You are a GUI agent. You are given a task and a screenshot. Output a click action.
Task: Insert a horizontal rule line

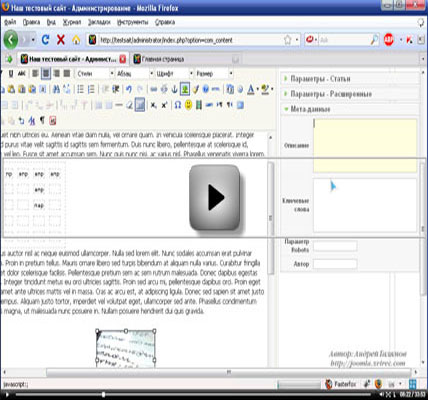(x=119, y=105)
